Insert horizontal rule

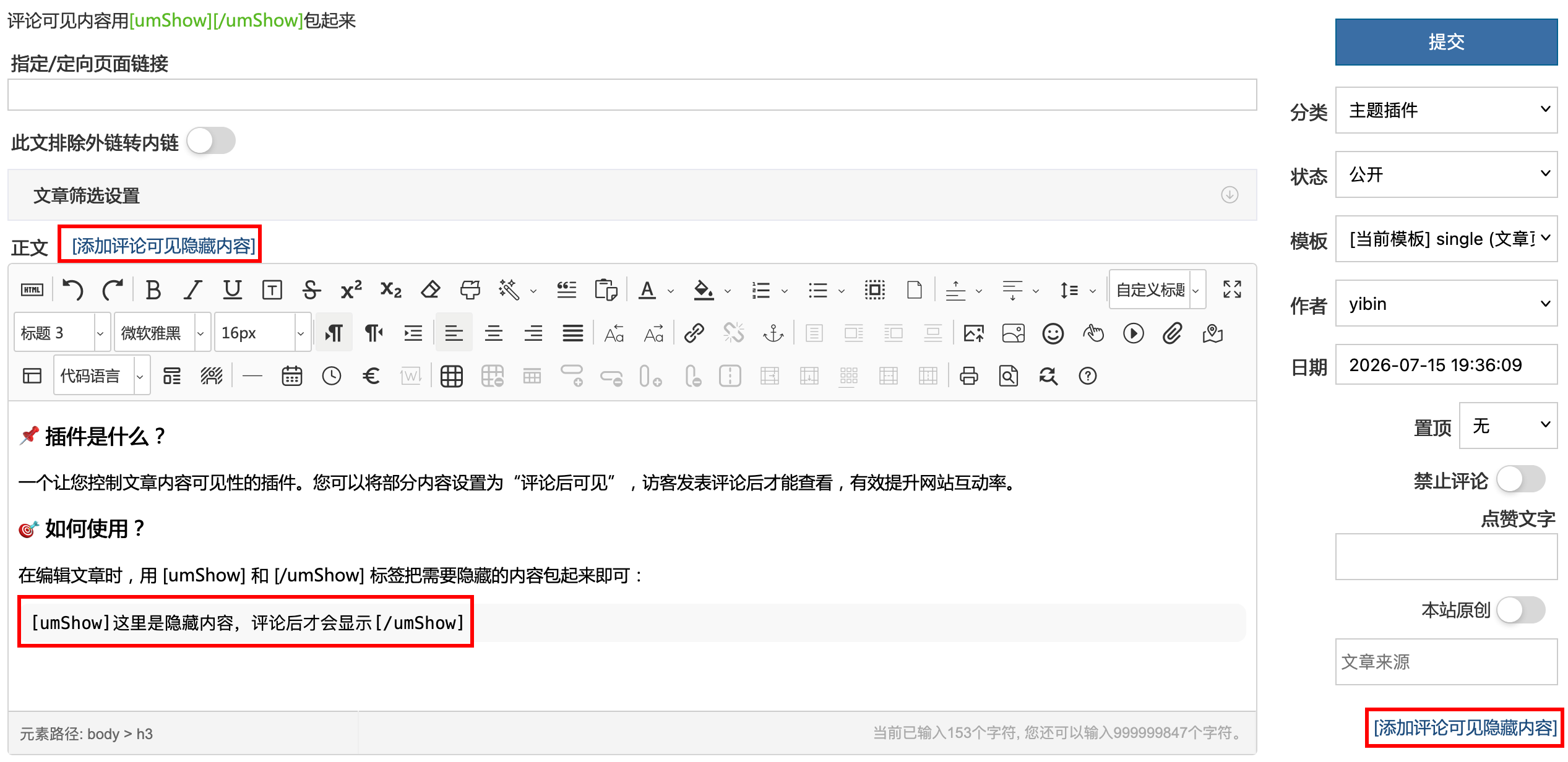click(252, 376)
